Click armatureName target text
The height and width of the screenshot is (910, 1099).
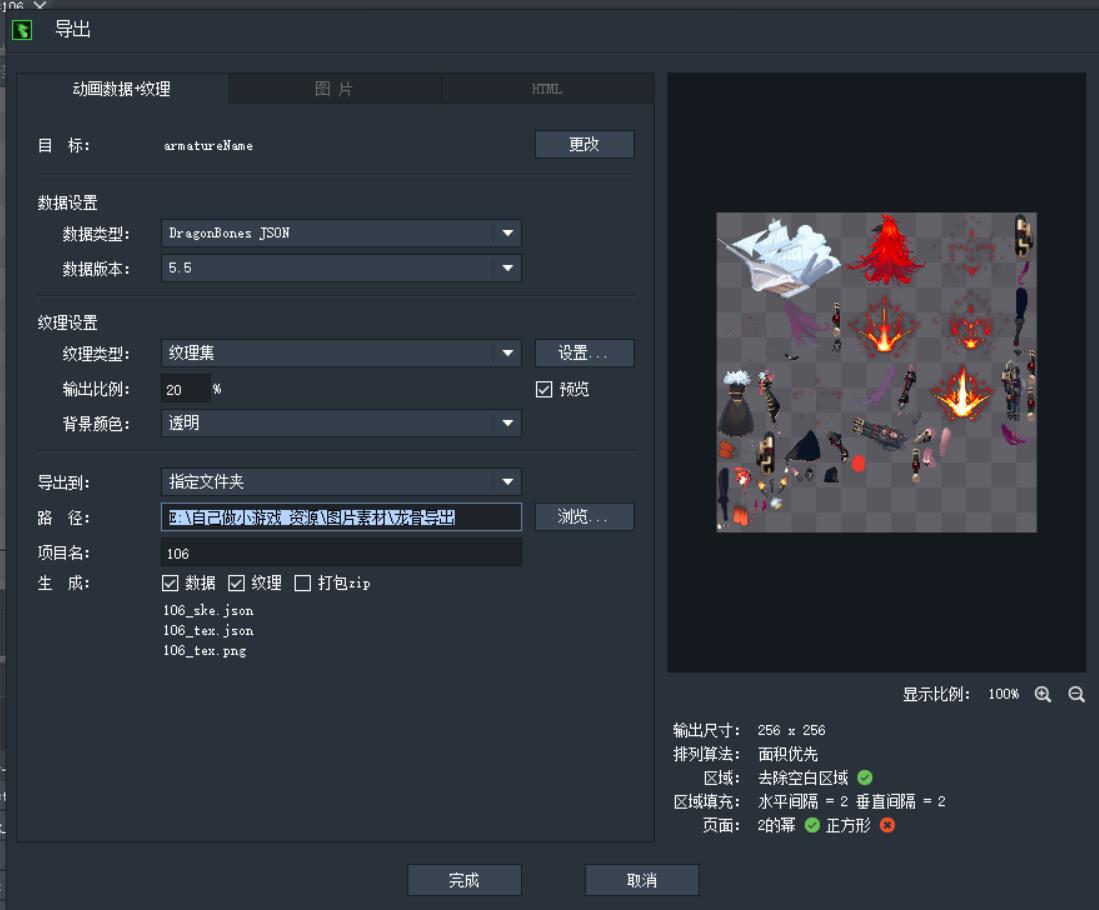[208, 146]
